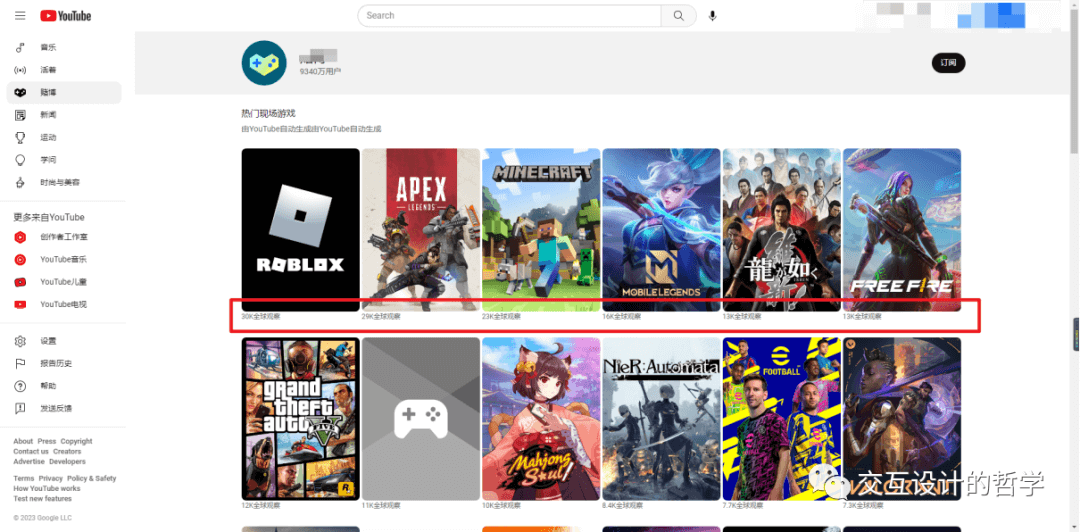Open the 运动 sports trophy item
The width and height of the screenshot is (1080, 532).
coord(63,138)
